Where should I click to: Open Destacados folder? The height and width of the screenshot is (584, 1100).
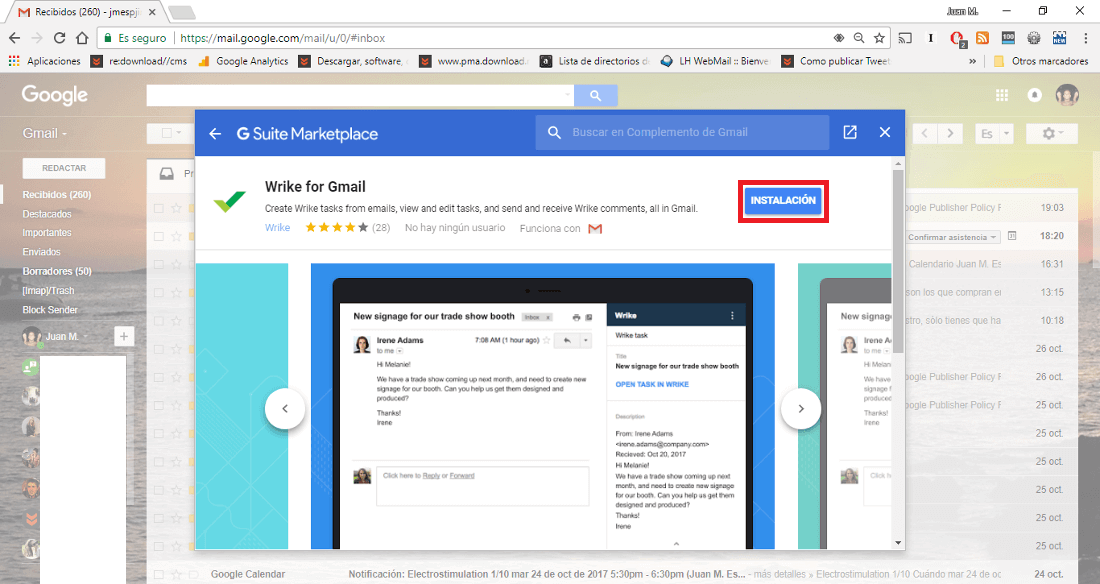pos(47,214)
